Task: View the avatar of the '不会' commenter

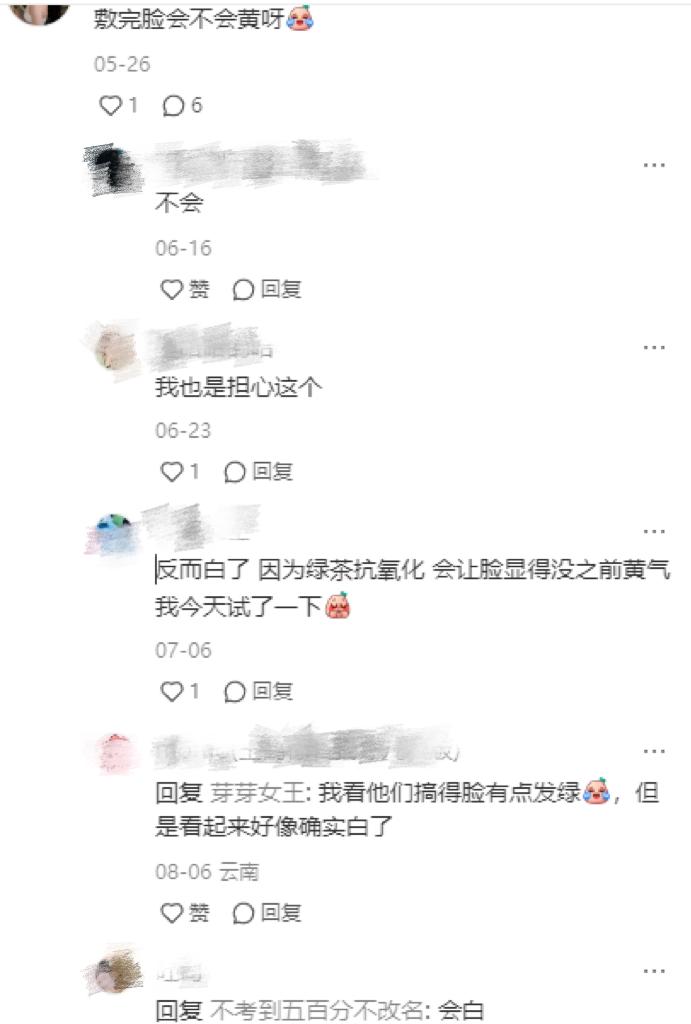Action: click(x=113, y=170)
